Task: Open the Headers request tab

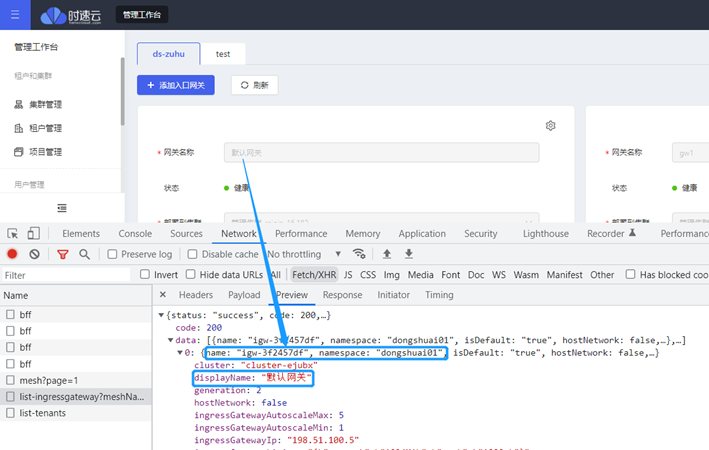Action: click(196, 295)
